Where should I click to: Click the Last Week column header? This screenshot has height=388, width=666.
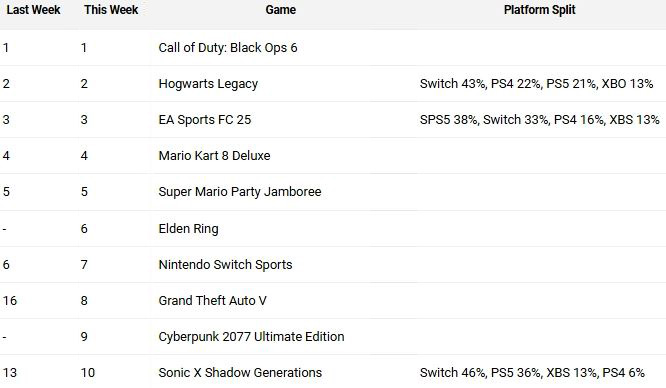click(33, 10)
